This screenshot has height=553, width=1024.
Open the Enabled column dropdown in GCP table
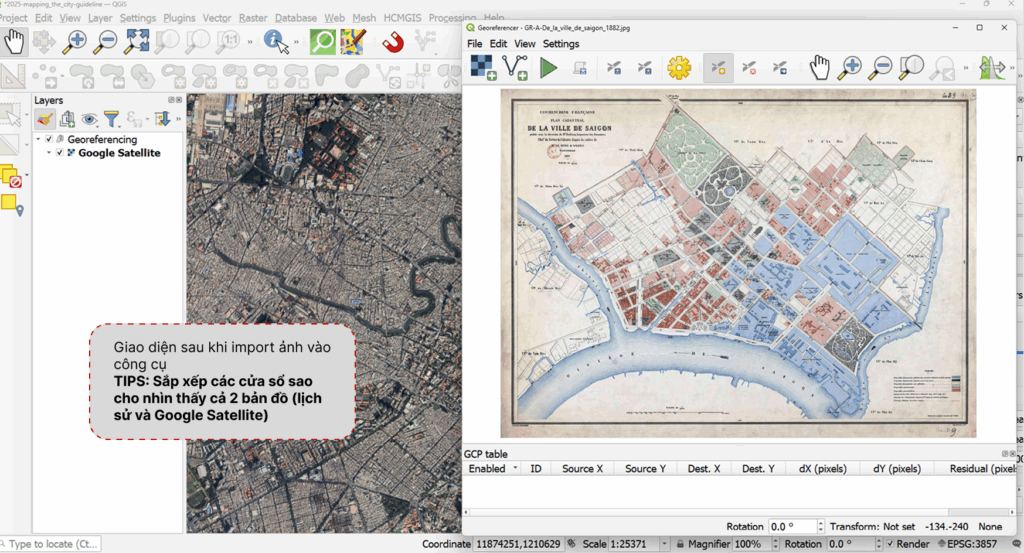pos(515,468)
